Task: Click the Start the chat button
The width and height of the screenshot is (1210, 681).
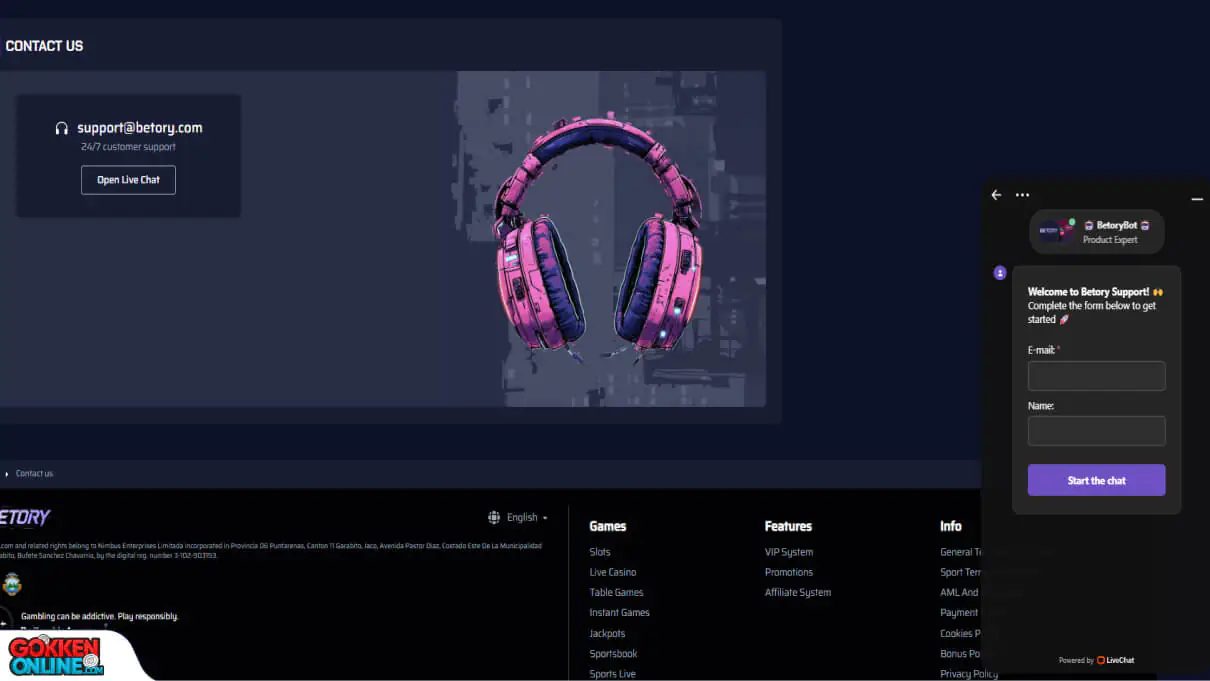Action: pos(1096,480)
